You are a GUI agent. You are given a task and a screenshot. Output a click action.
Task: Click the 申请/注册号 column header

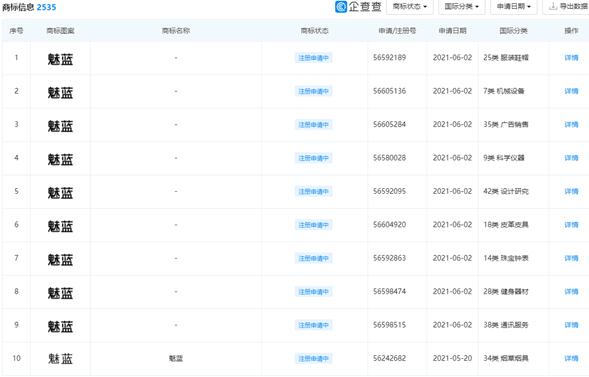click(397, 31)
